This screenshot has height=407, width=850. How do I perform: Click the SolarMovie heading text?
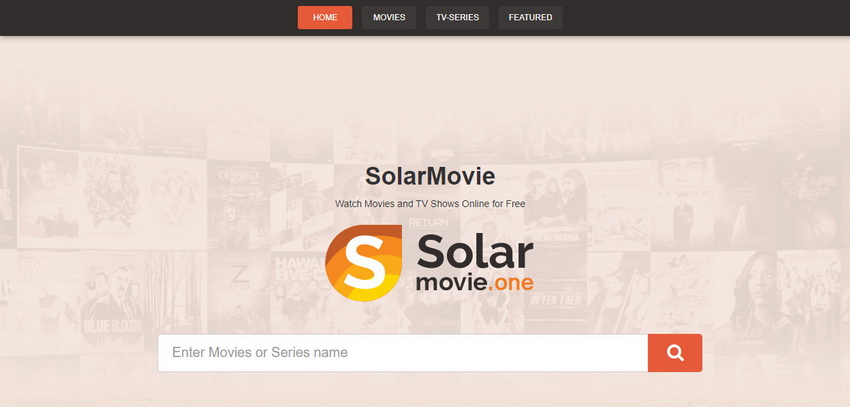click(x=430, y=176)
